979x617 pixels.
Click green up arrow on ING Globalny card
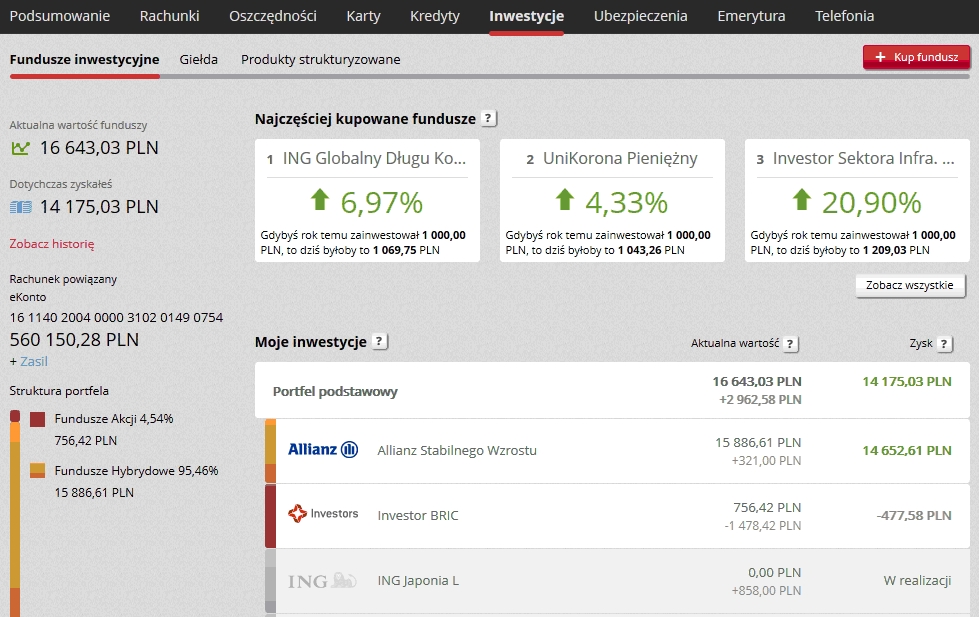pyautogui.click(x=320, y=200)
